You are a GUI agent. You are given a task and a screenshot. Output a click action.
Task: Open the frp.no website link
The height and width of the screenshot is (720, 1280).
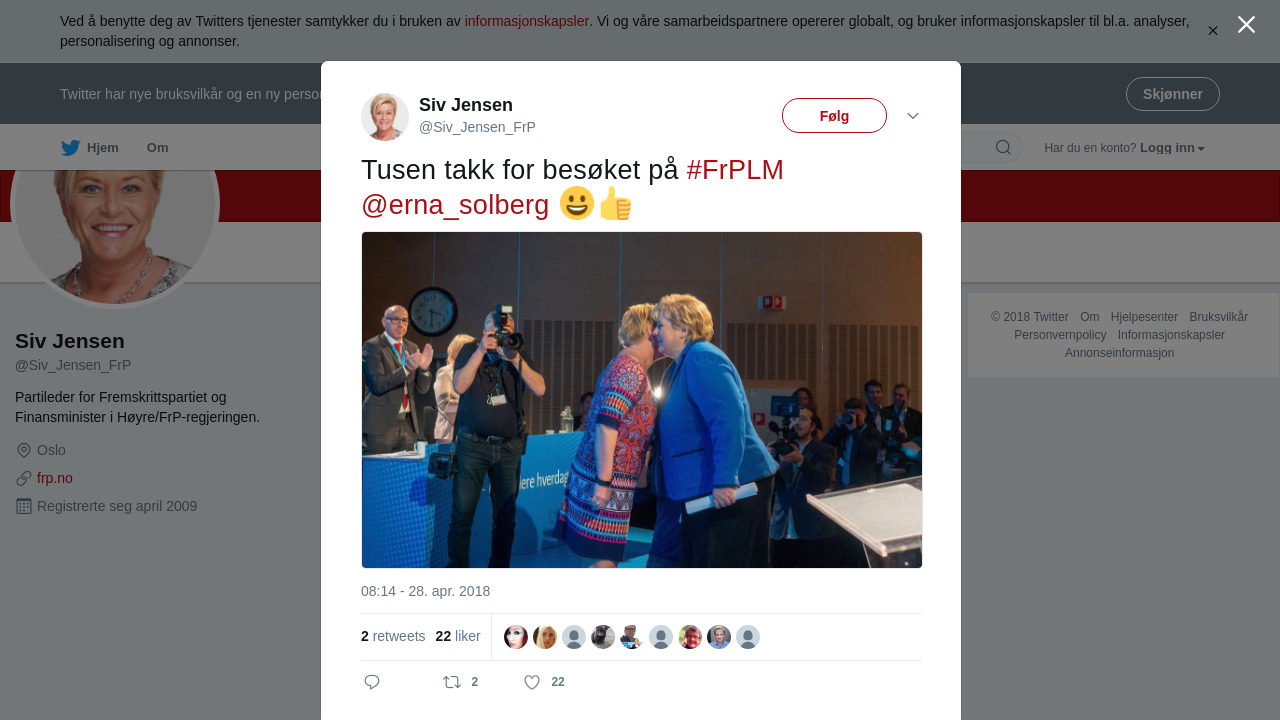pos(55,478)
